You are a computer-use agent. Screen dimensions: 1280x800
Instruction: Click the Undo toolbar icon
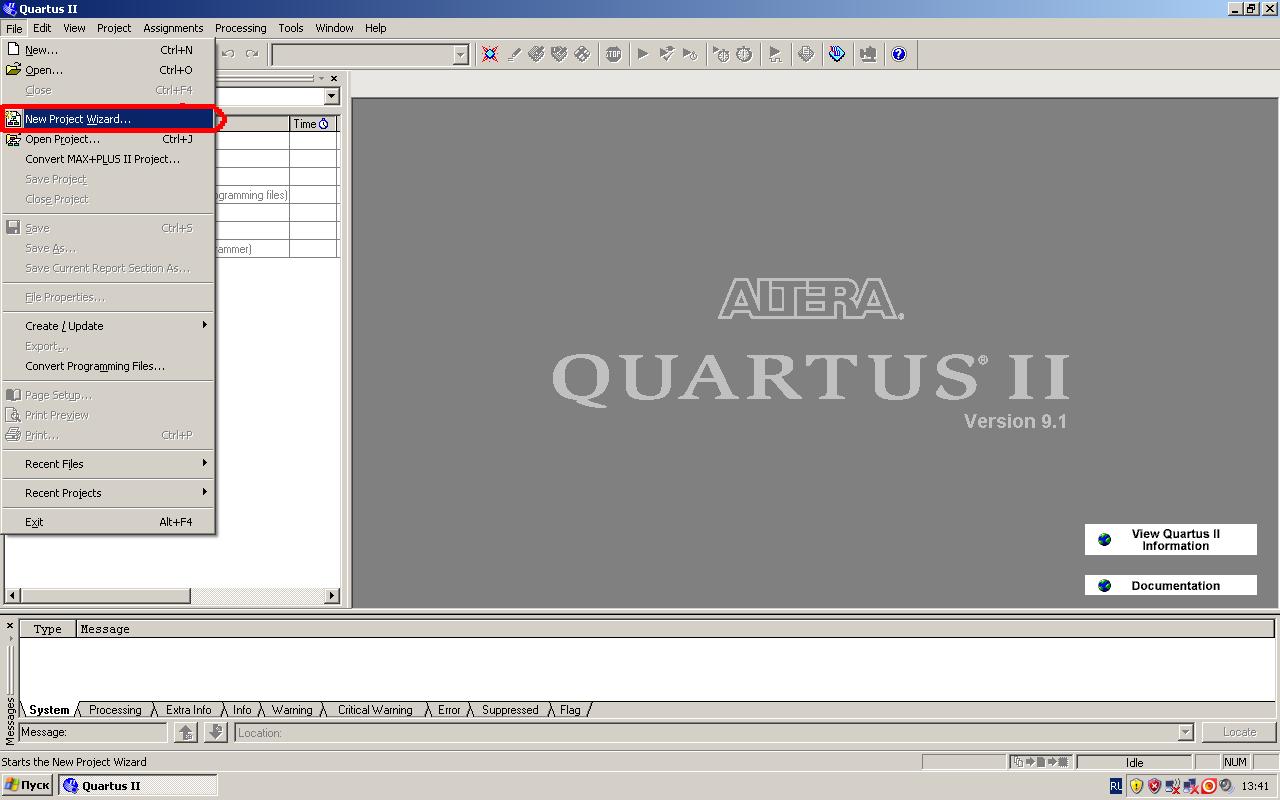pyautogui.click(x=228, y=54)
